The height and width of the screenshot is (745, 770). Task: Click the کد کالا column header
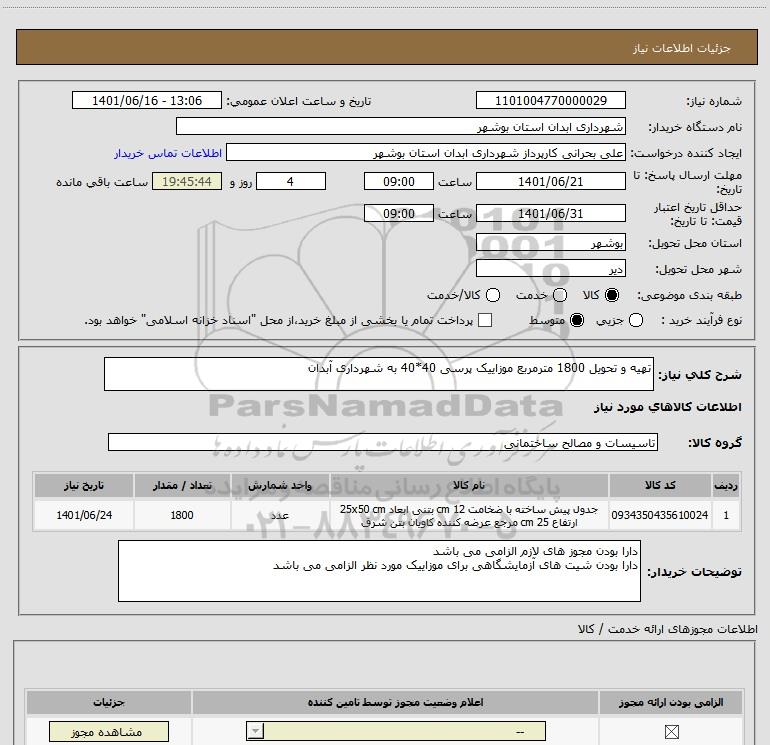(x=660, y=485)
